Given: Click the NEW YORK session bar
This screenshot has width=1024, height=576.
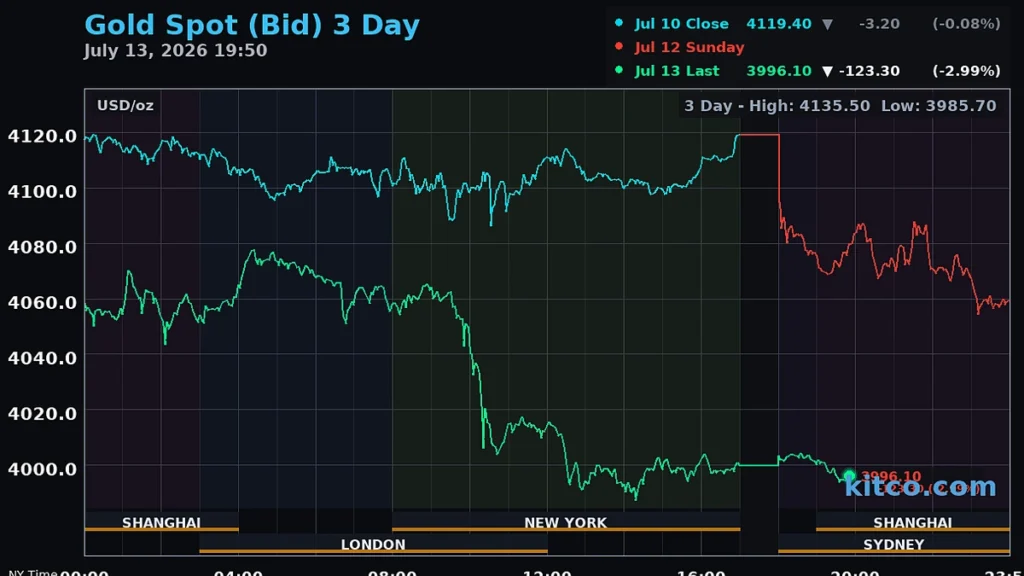Looking at the screenshot, I should pos(566,523).
